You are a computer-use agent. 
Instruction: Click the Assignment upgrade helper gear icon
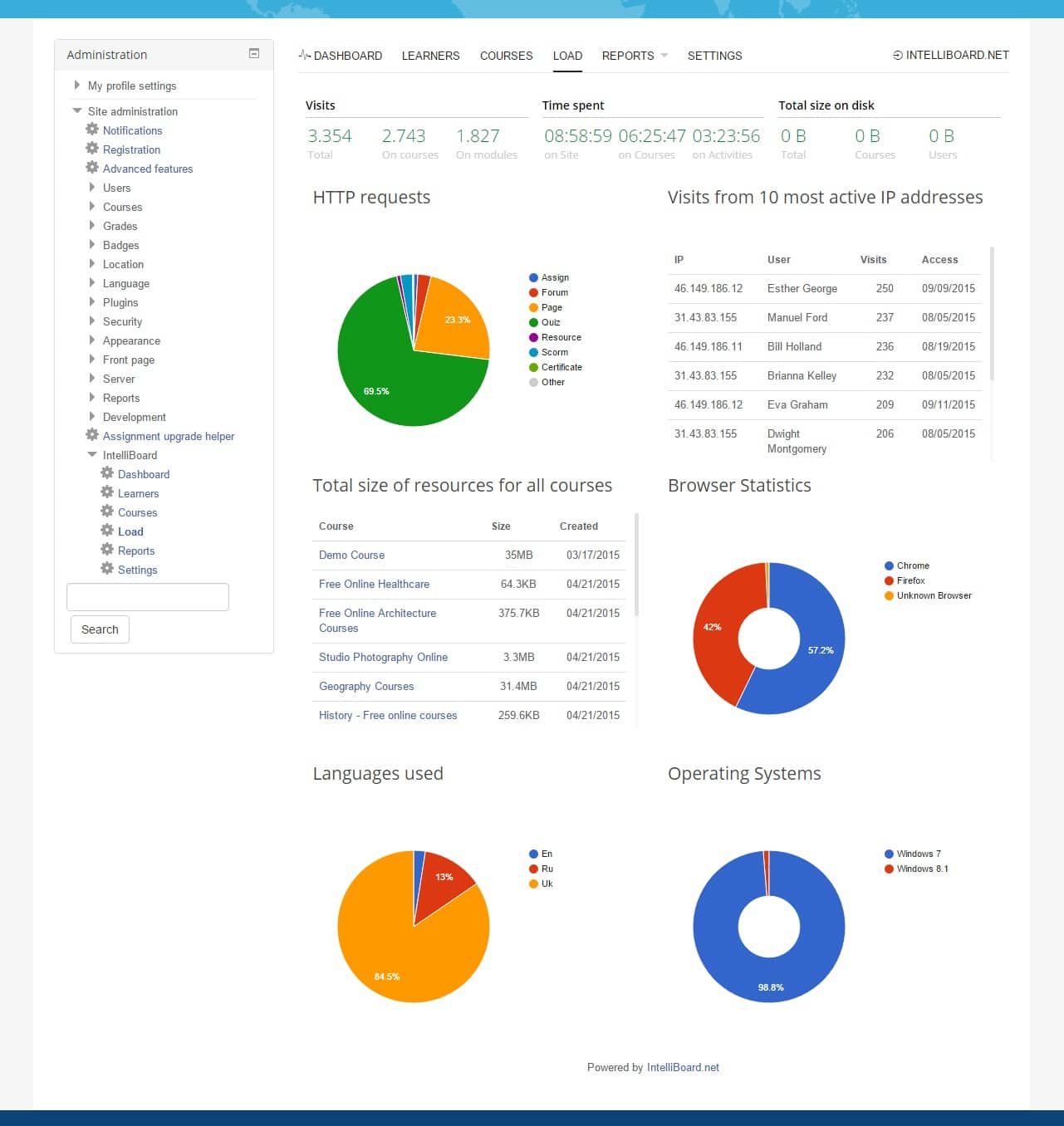point(91,435)
